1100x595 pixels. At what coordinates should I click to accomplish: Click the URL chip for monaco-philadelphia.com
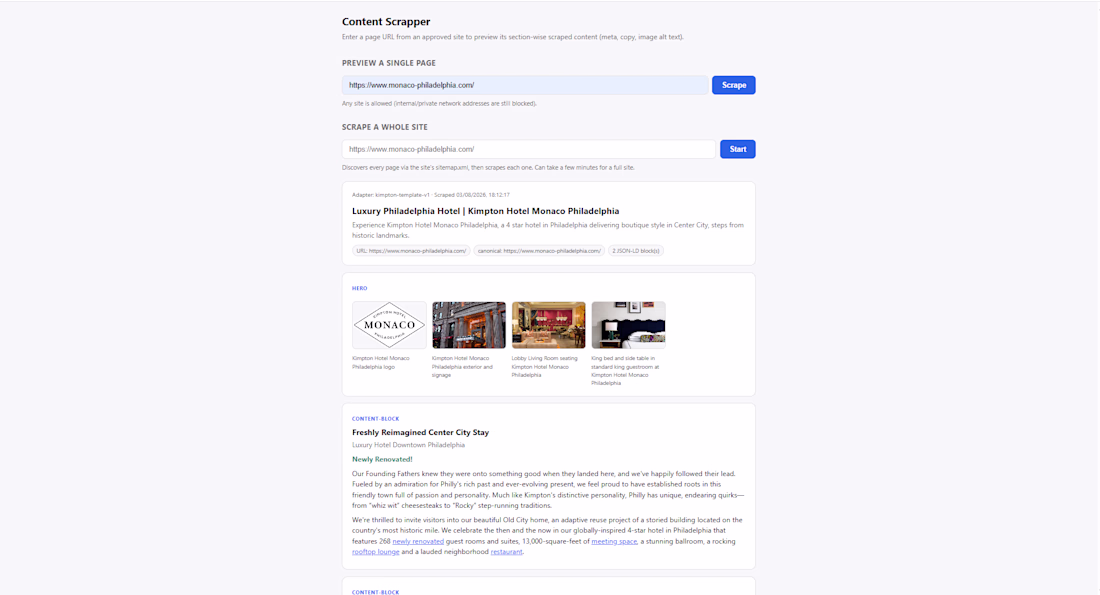pos(411,250)
